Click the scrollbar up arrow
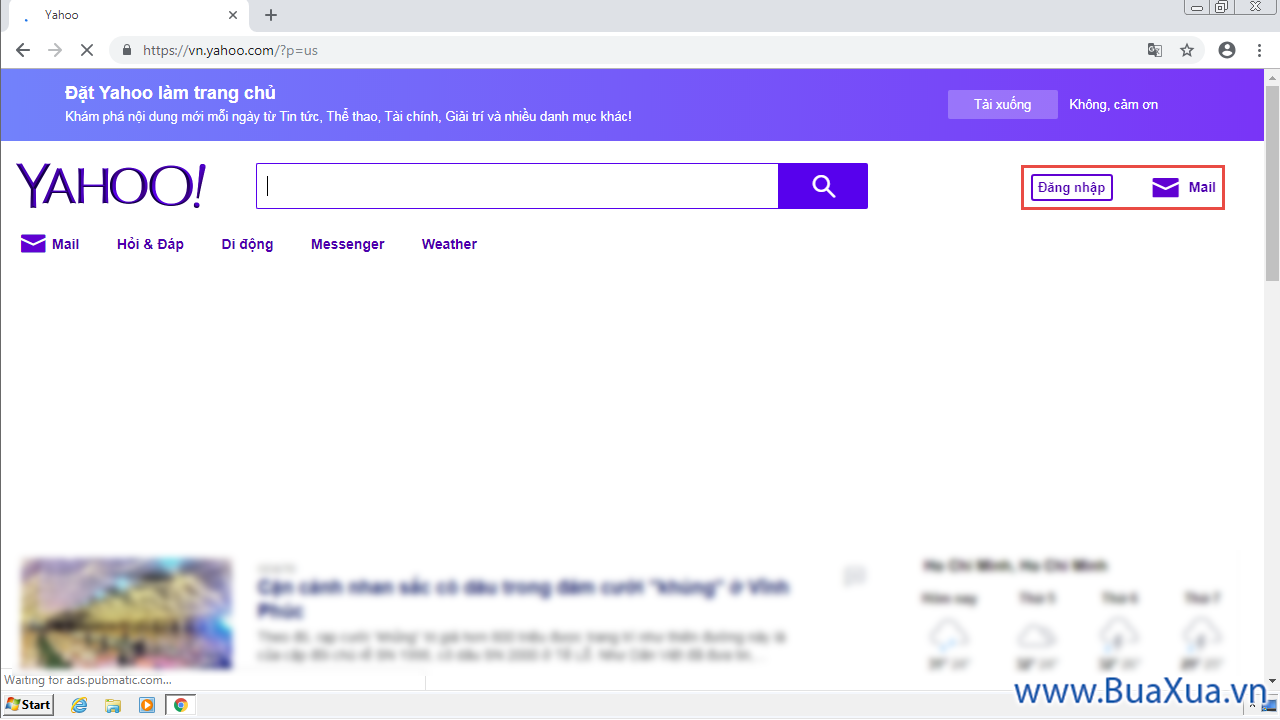The image size is (1280, 720). coord(1272,77)
